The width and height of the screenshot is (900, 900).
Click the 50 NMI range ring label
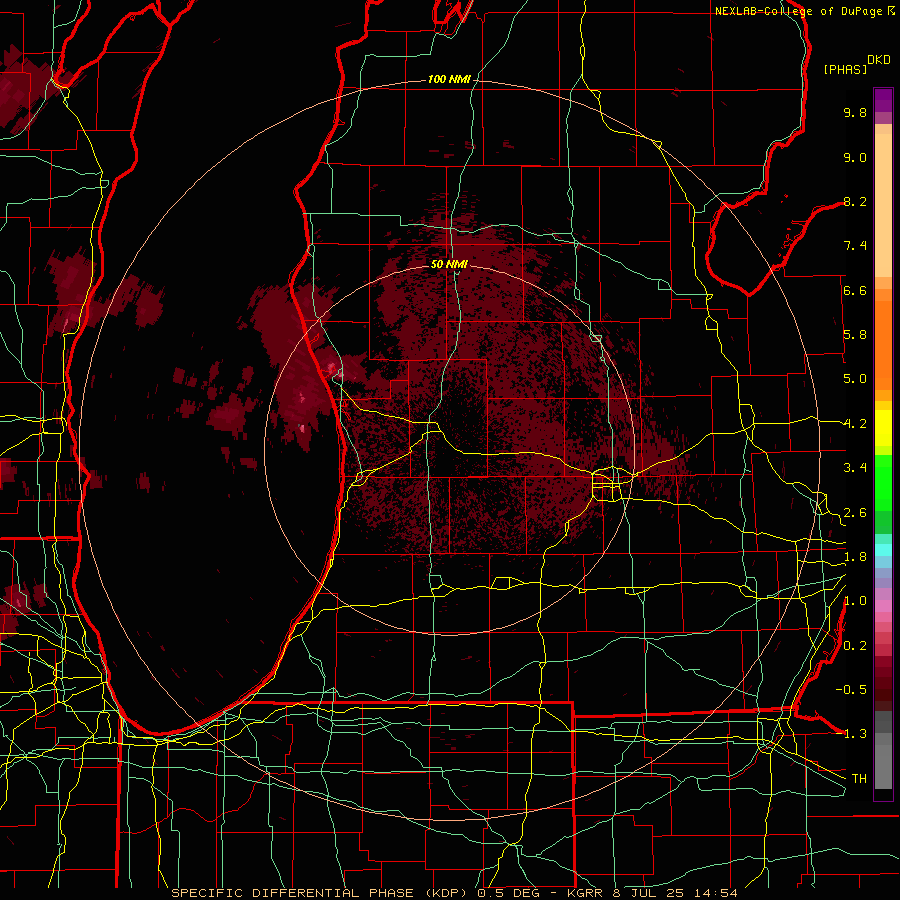click(449, 264)
